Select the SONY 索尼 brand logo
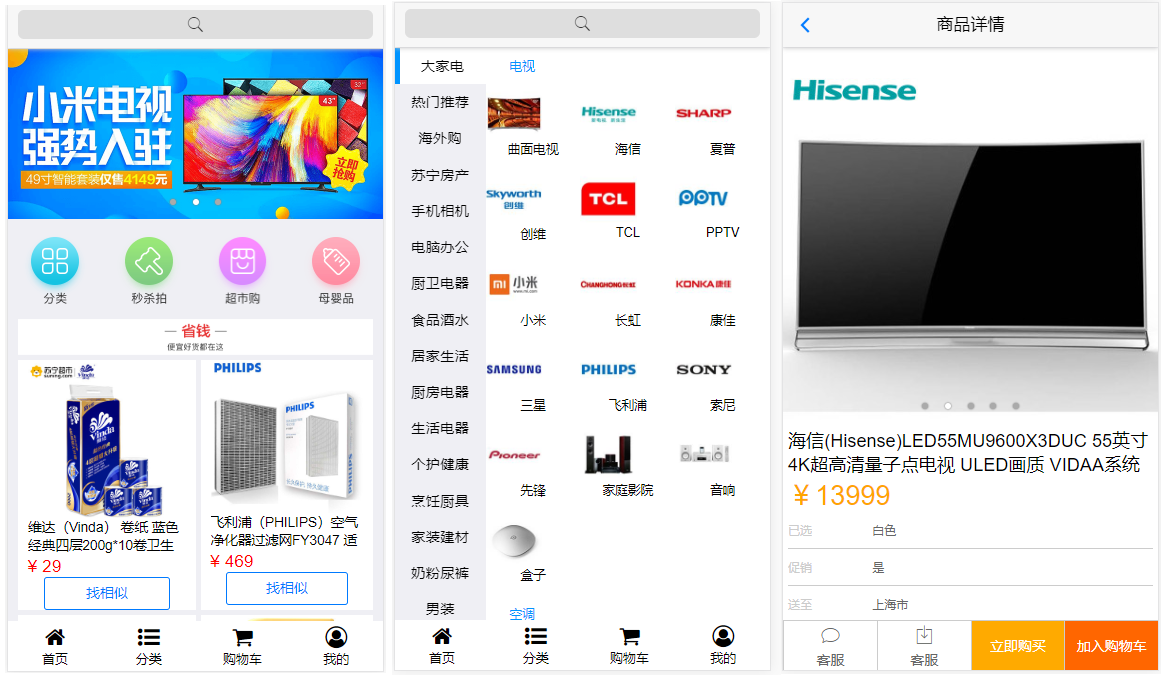This screenshot has width=1165, height=676. (703, 369)
